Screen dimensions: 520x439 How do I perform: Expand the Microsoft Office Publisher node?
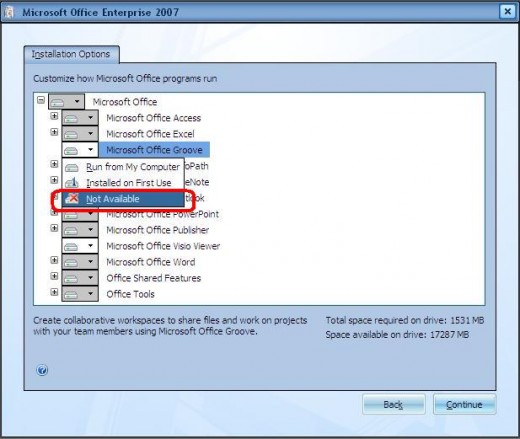point(54,228)
